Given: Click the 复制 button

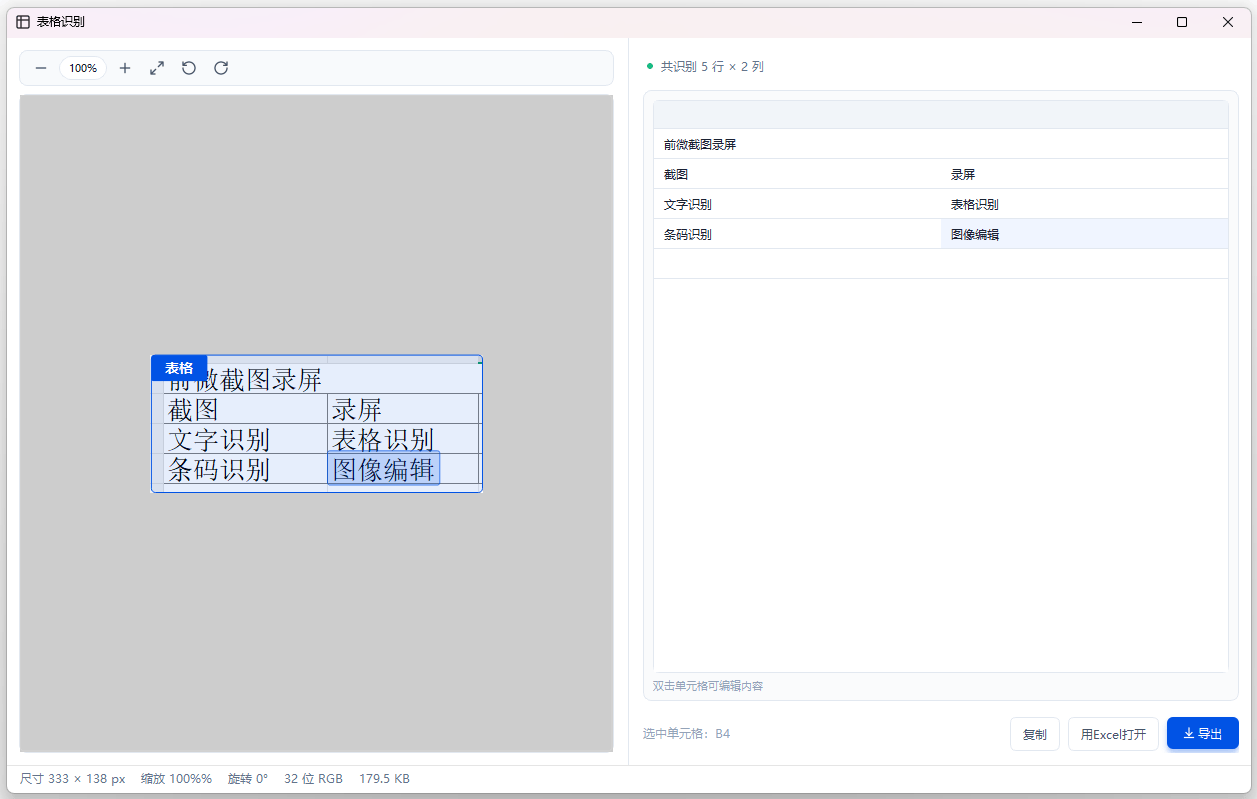Looking at the screenshot, I should tap(1035, 734).
